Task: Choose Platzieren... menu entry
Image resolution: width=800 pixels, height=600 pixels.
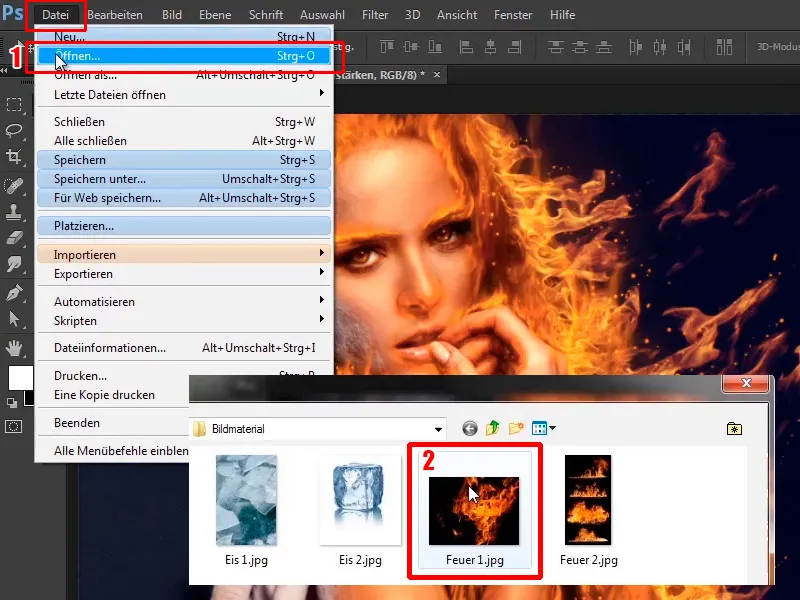Action: coord(184,226)
